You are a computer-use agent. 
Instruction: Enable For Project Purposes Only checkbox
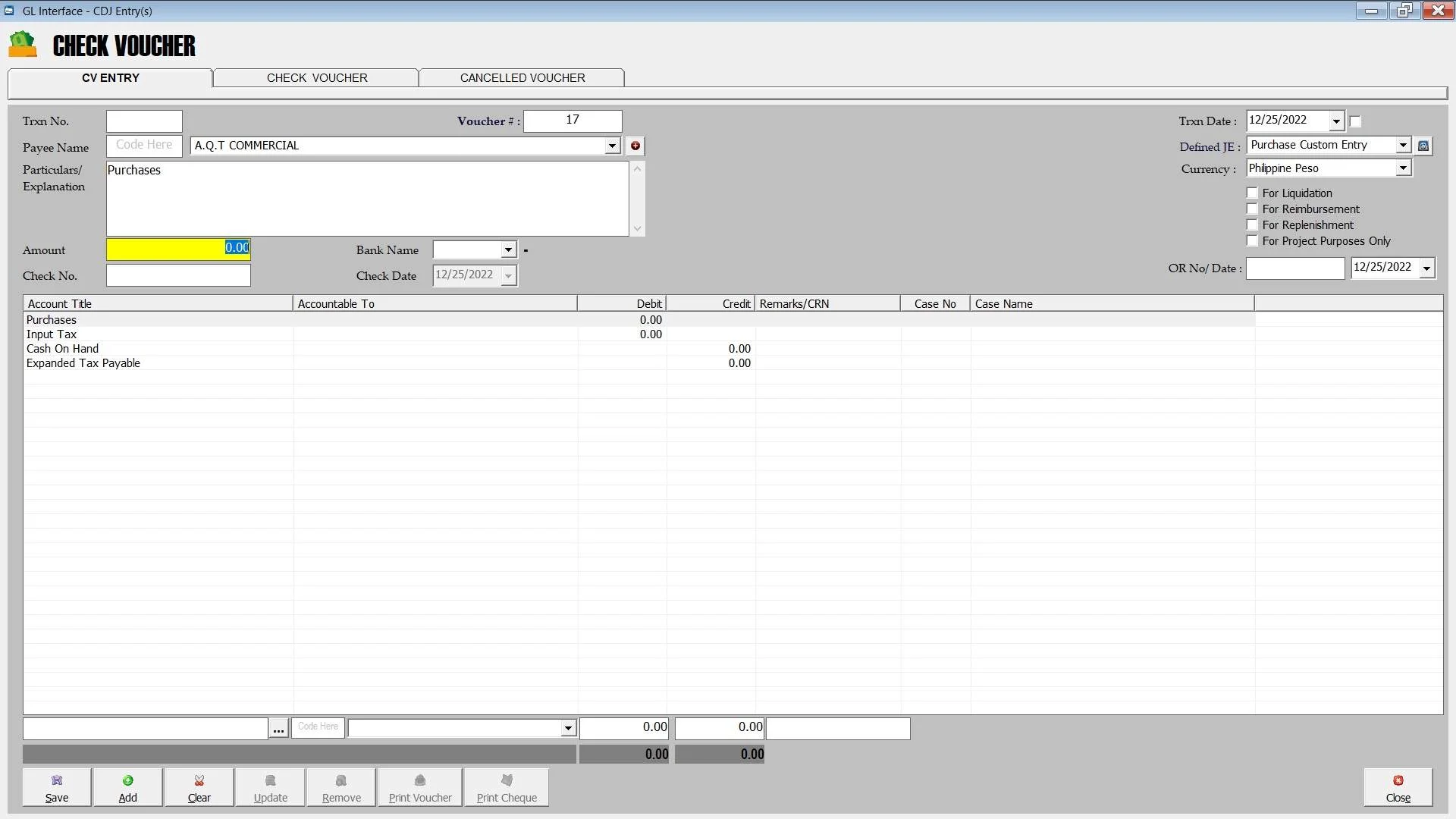coord(1252,241)
